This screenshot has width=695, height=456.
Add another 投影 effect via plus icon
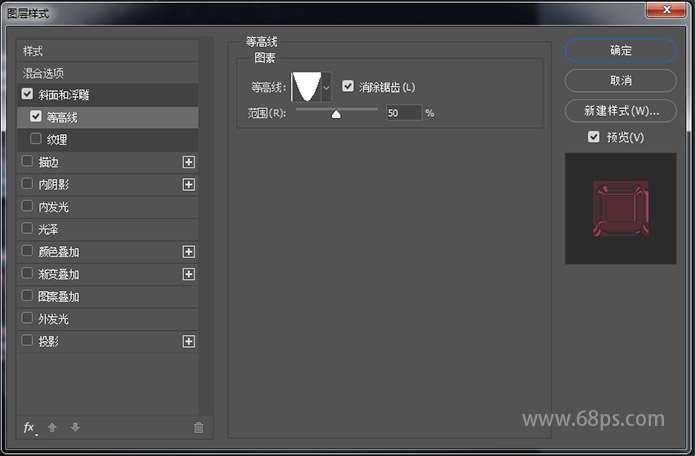pyautogui.click(x=189, y=341)
